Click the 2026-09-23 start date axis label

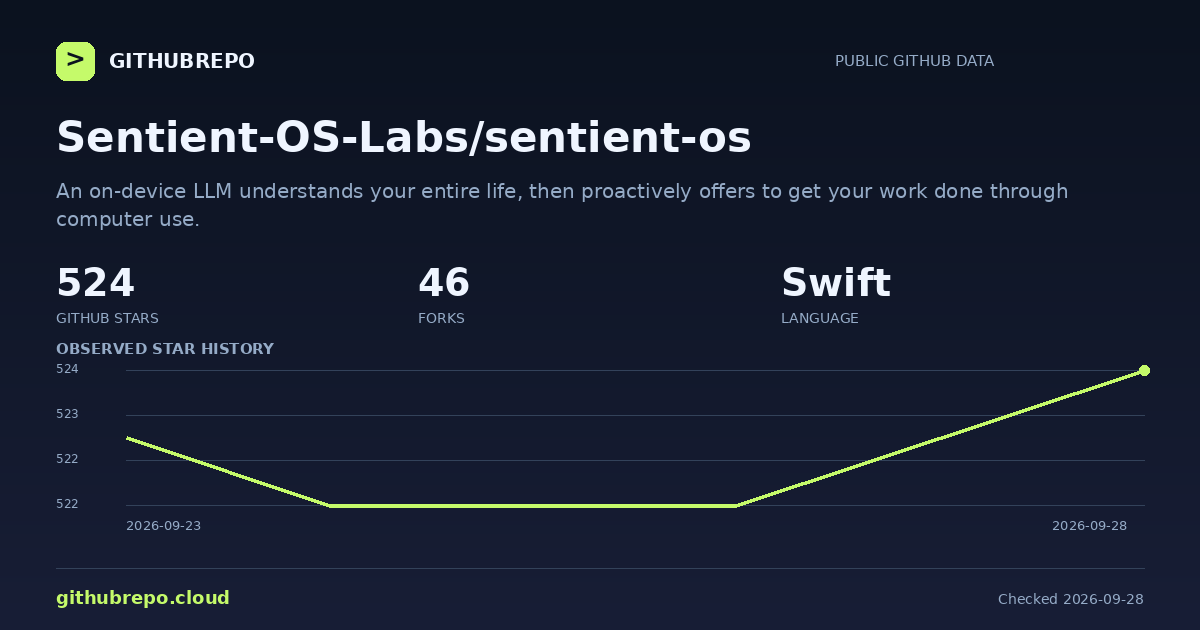tap(163, 526)
